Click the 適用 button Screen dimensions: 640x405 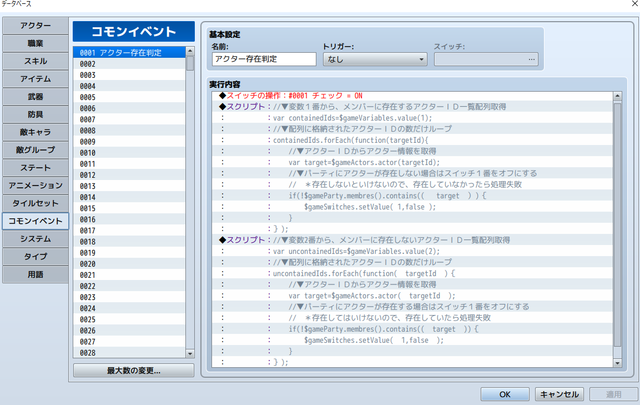tap(613, 394)
